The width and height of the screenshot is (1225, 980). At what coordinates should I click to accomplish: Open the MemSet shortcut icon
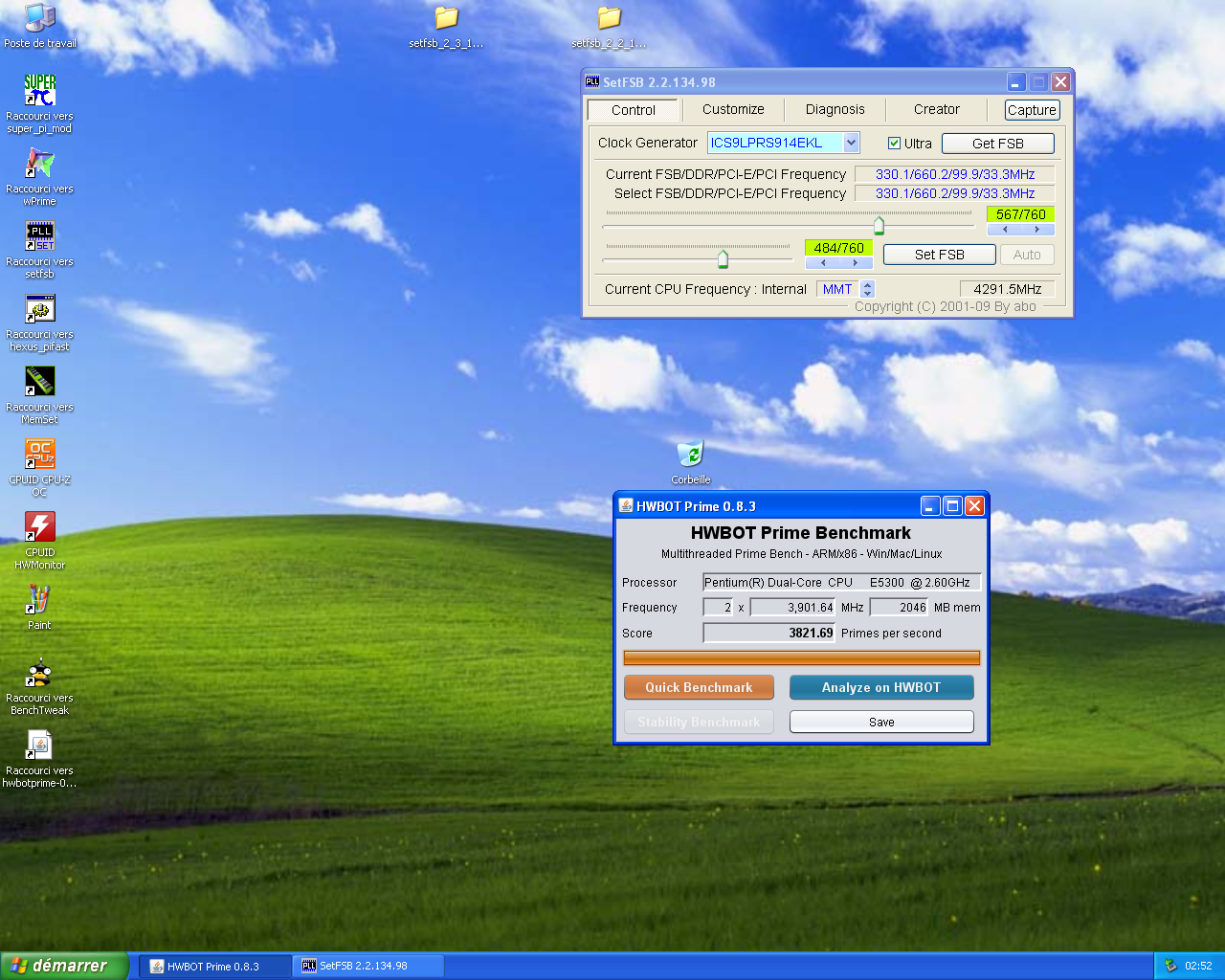pos(39,381)
